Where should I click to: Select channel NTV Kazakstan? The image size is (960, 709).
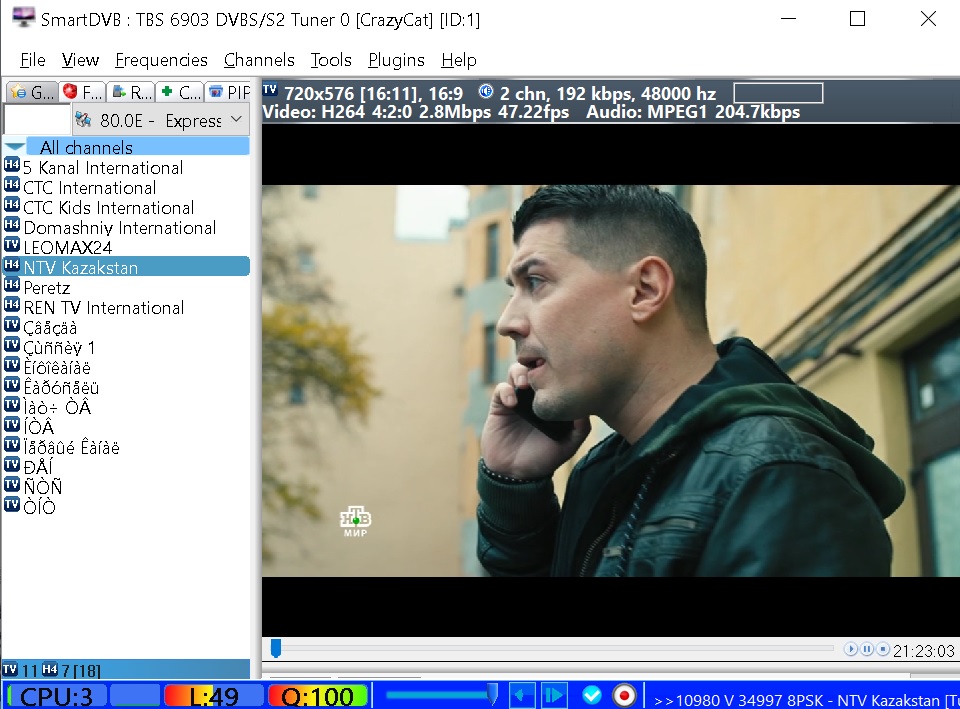[x=126, y=267]
